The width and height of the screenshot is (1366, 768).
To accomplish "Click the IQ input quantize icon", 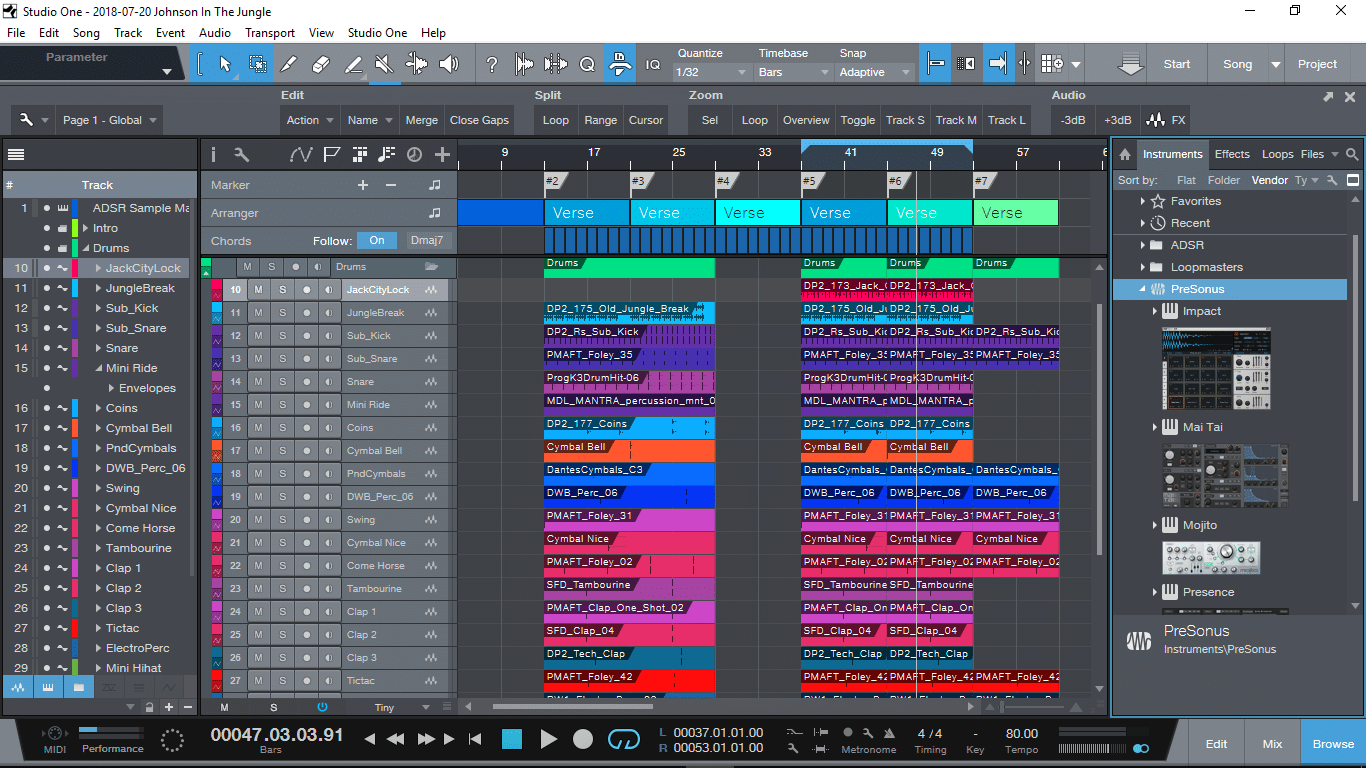I will click(653, 64).
